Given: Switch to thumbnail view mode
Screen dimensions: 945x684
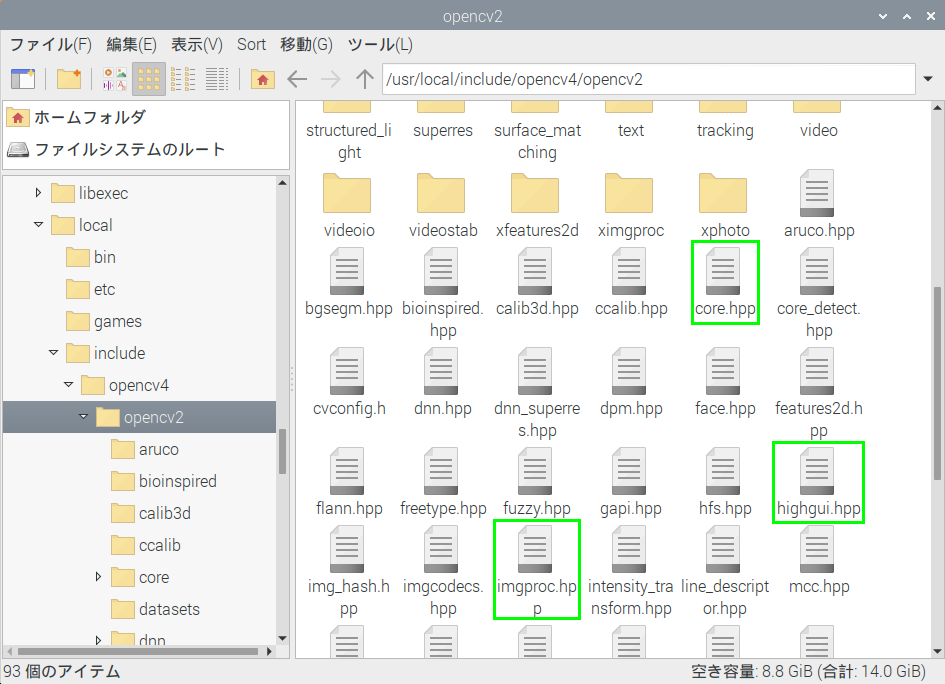Looking at the screenshot, I should tap(115, 79).
